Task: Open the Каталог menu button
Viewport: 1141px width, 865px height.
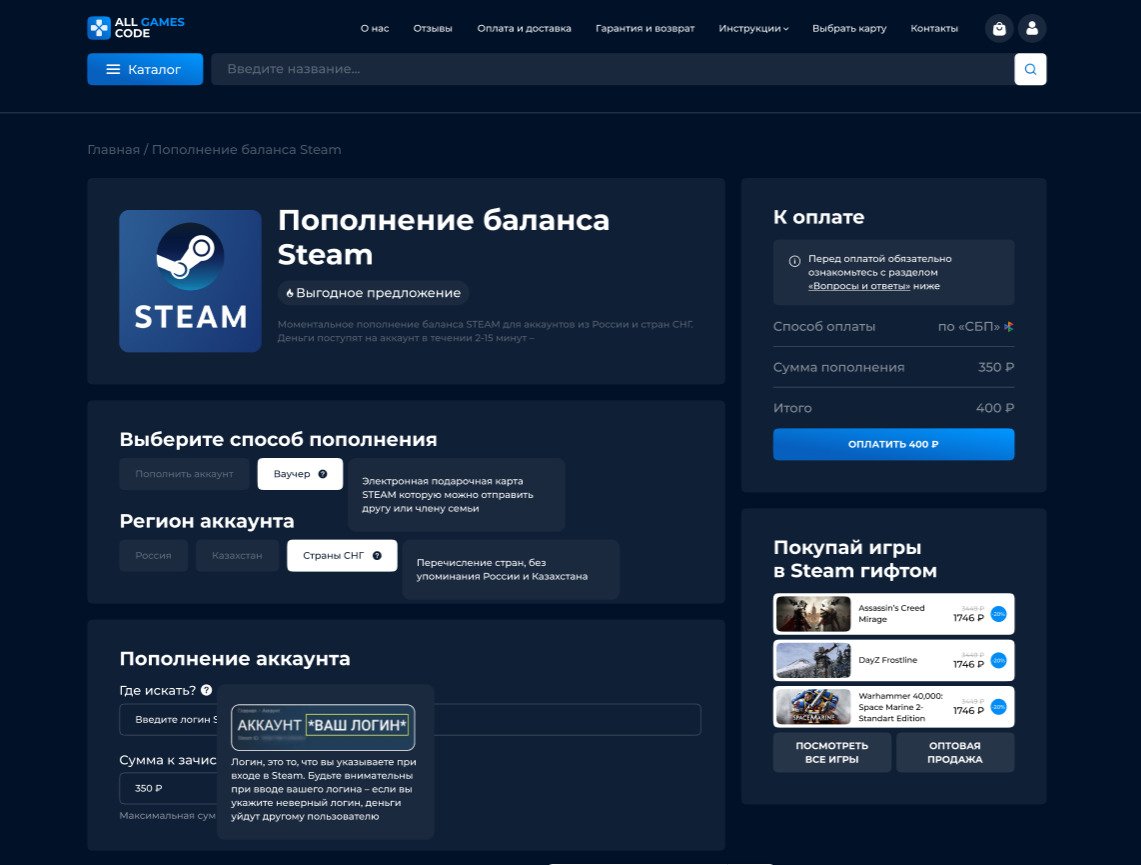Action: click(x=145, y=69)
